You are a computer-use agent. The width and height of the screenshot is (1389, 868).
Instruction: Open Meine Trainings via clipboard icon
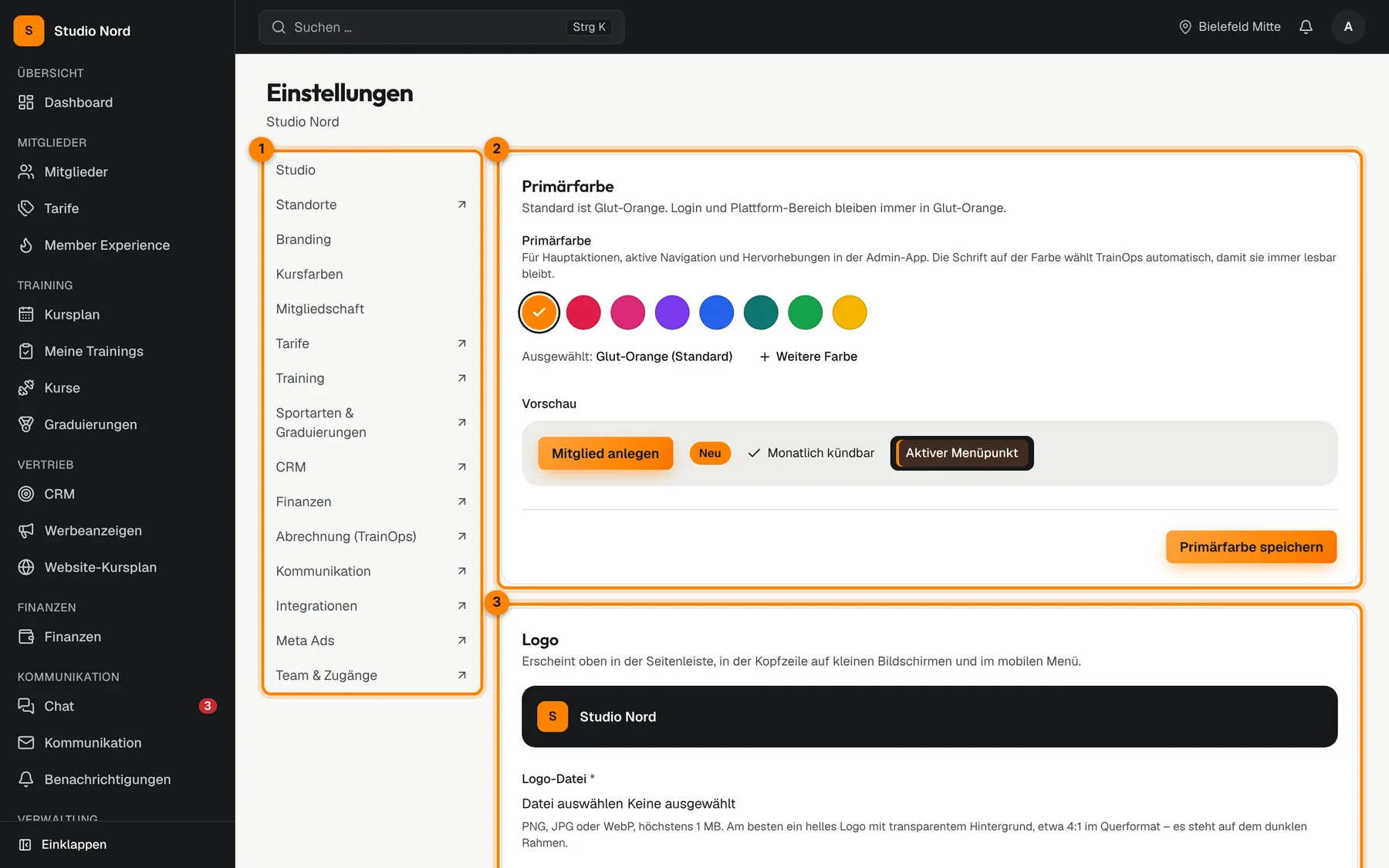coord(26,351)
